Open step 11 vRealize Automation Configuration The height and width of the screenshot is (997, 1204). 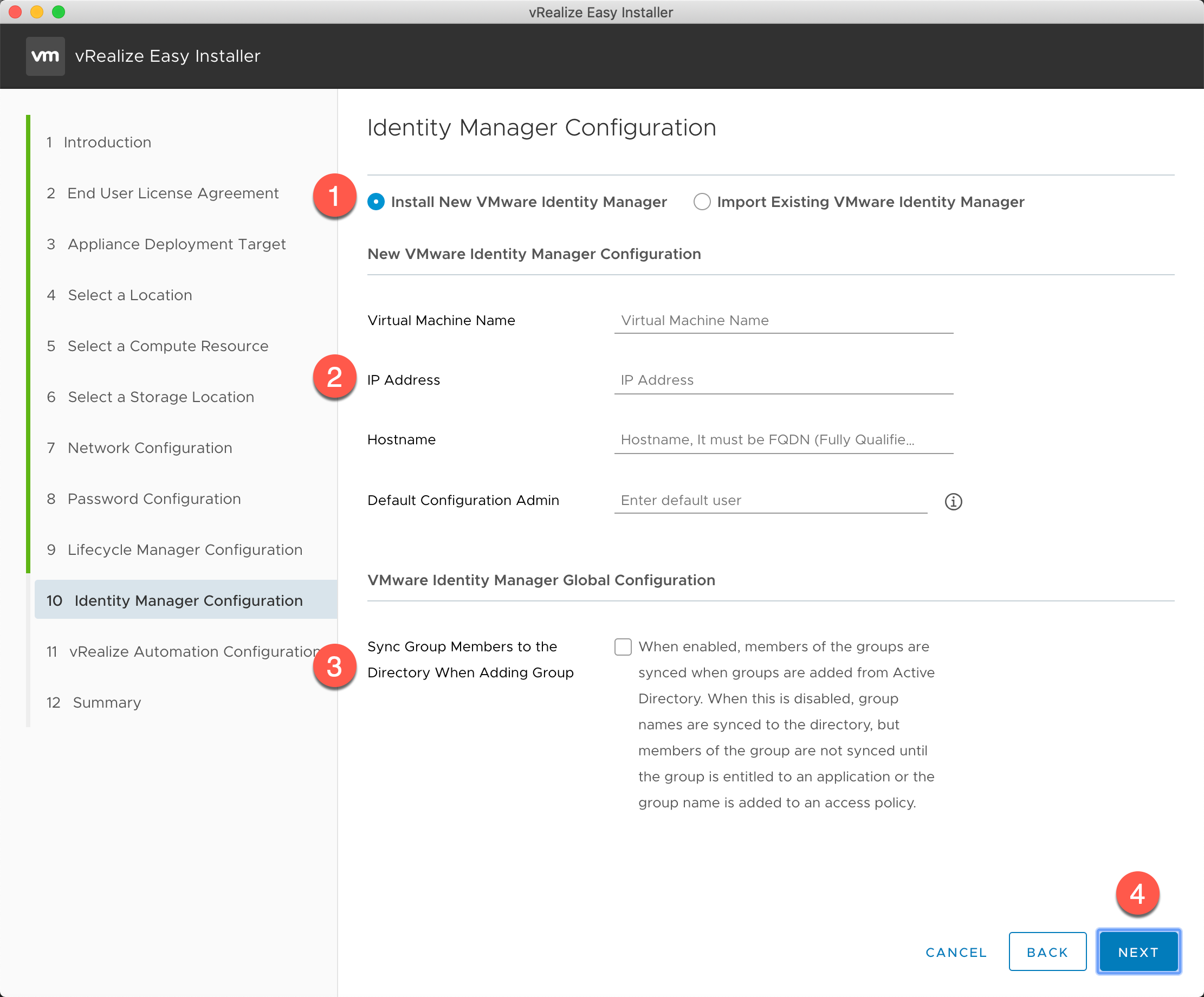pyautogui.click(x=184, y=652)
